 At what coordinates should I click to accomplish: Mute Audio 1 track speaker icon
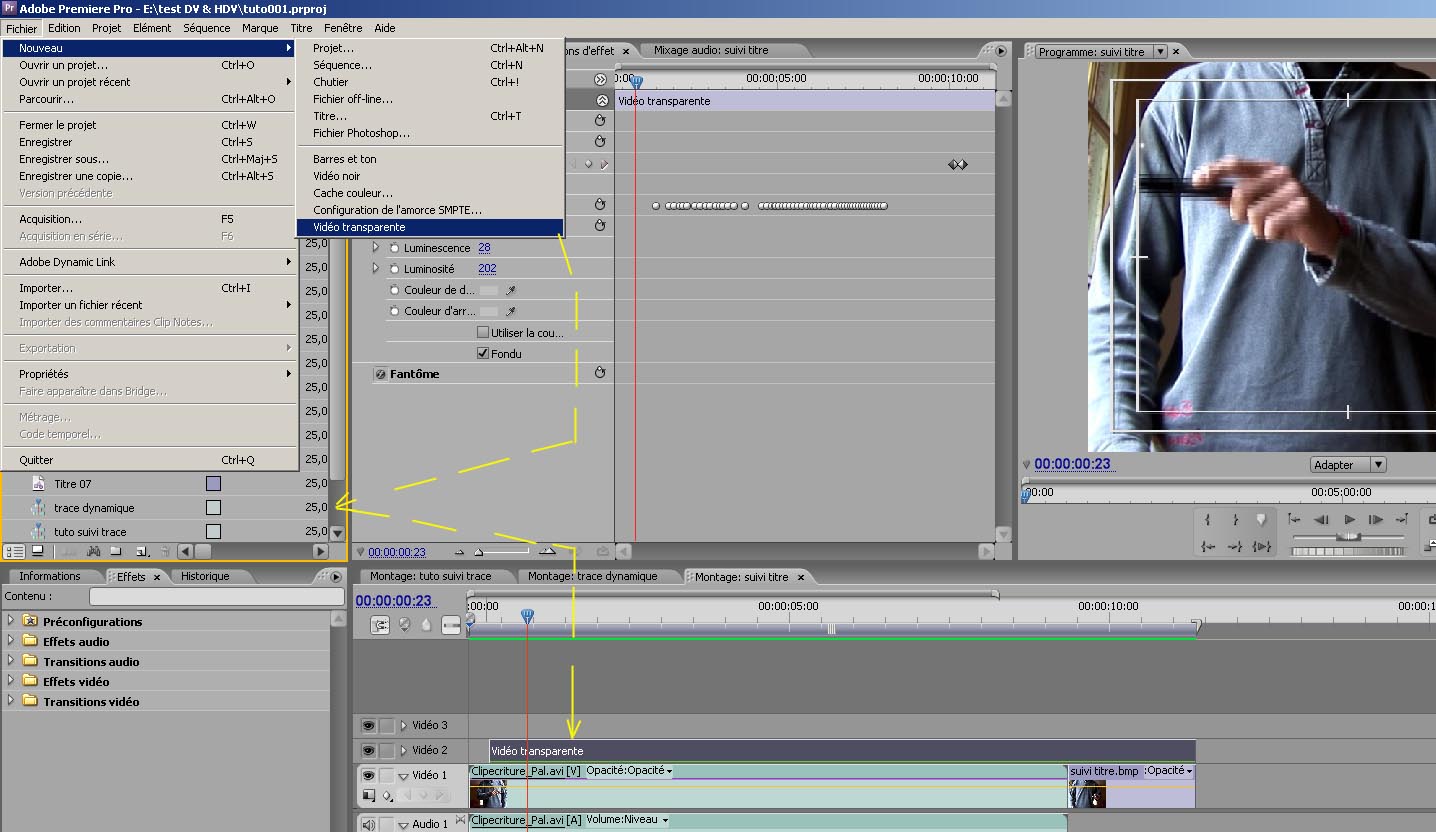pos(368,824)
